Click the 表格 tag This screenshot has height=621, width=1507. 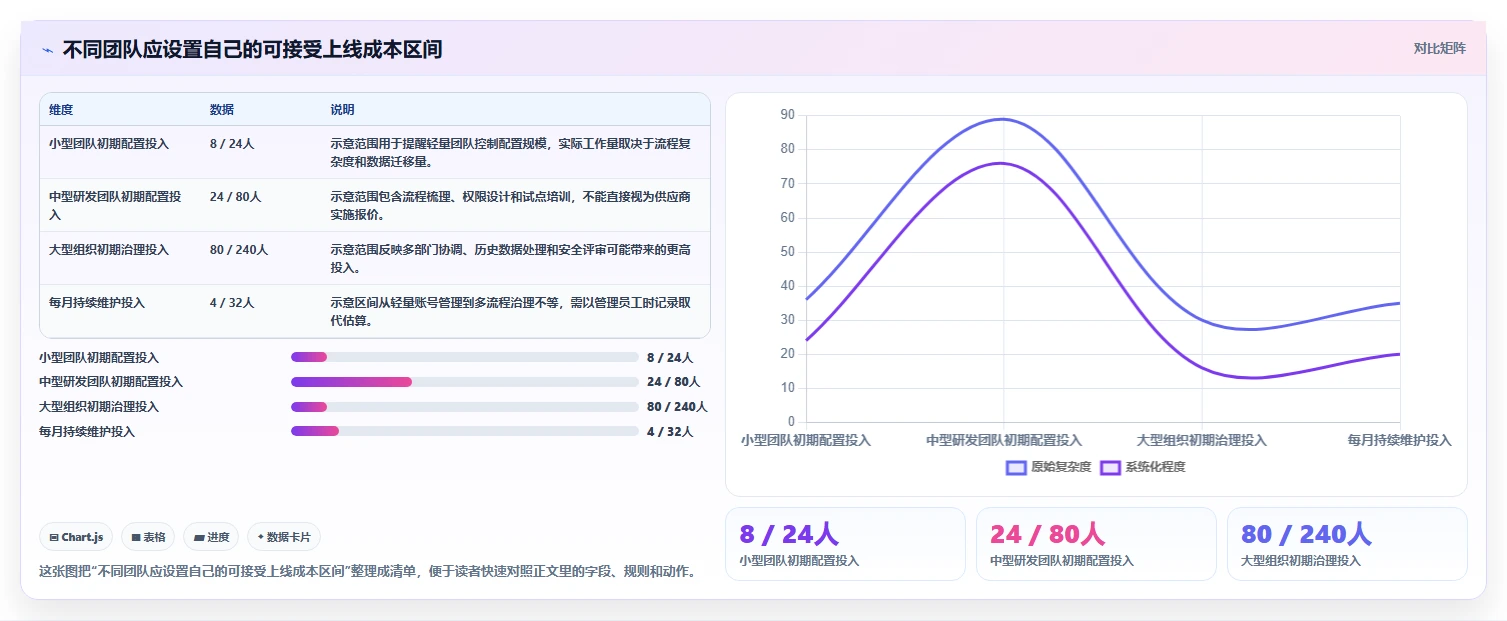click(x=148, y=537)
